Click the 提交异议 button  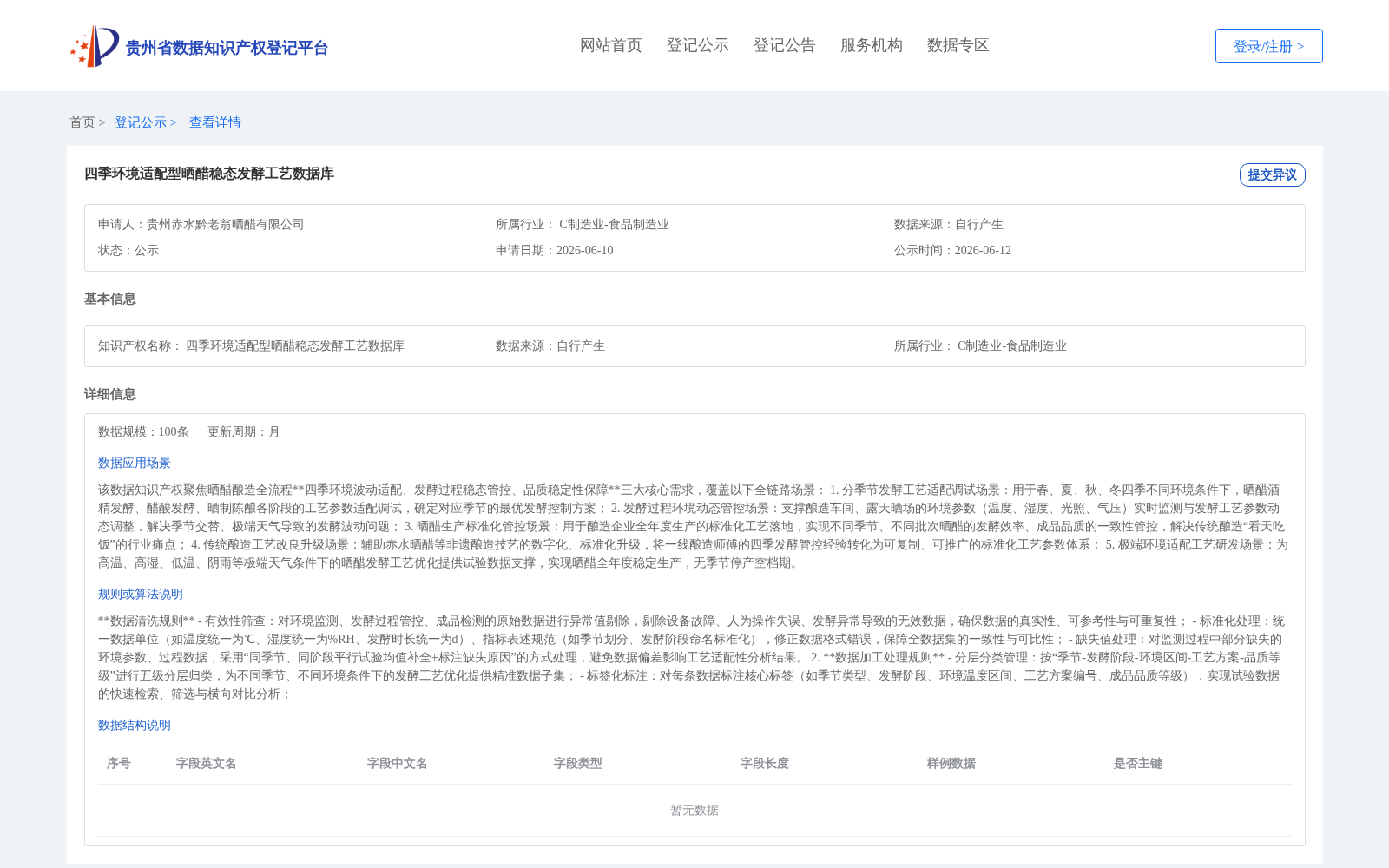1272,174
